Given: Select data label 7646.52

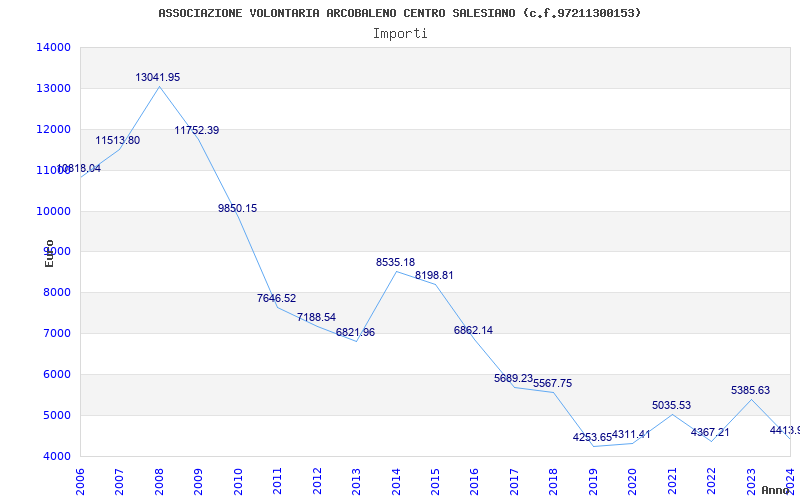Looking at the screenshot, I should pyautogui.click(x=277, y=298).
